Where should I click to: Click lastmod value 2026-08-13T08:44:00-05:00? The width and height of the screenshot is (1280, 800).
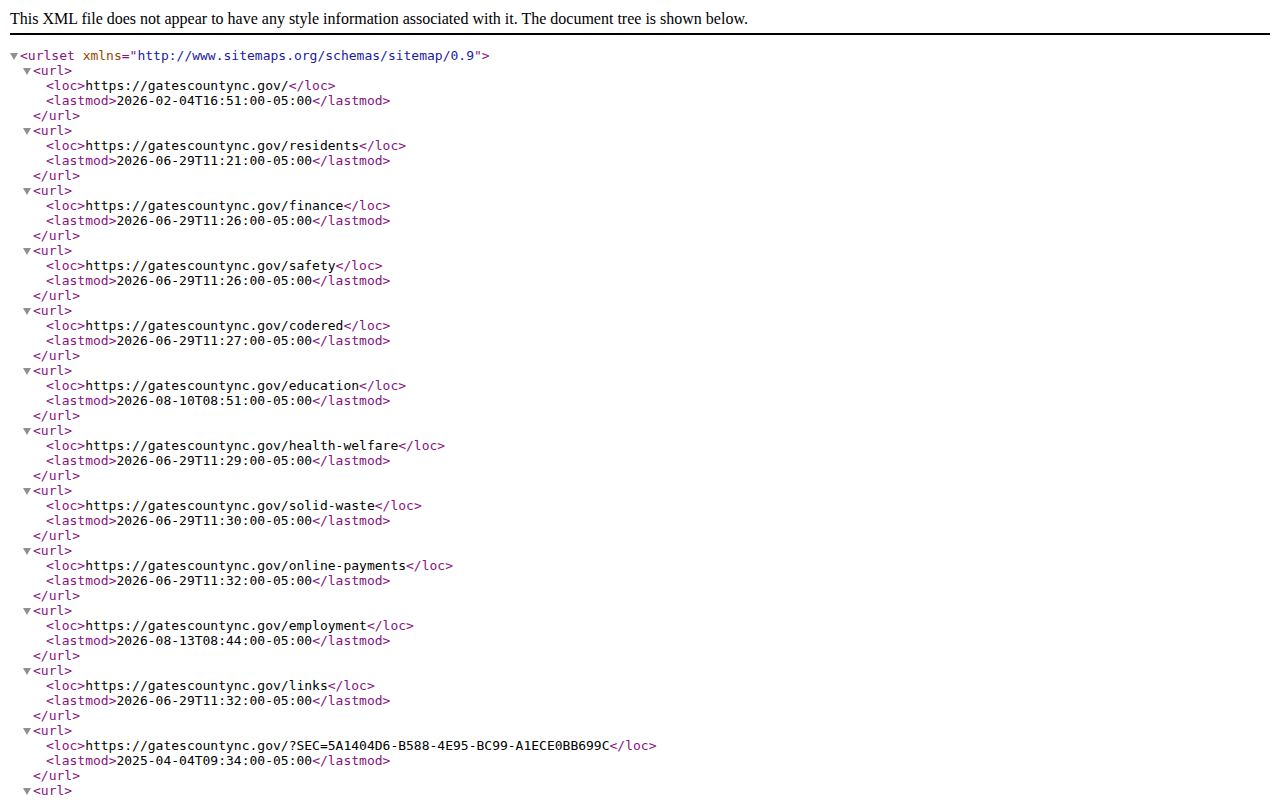214,641
